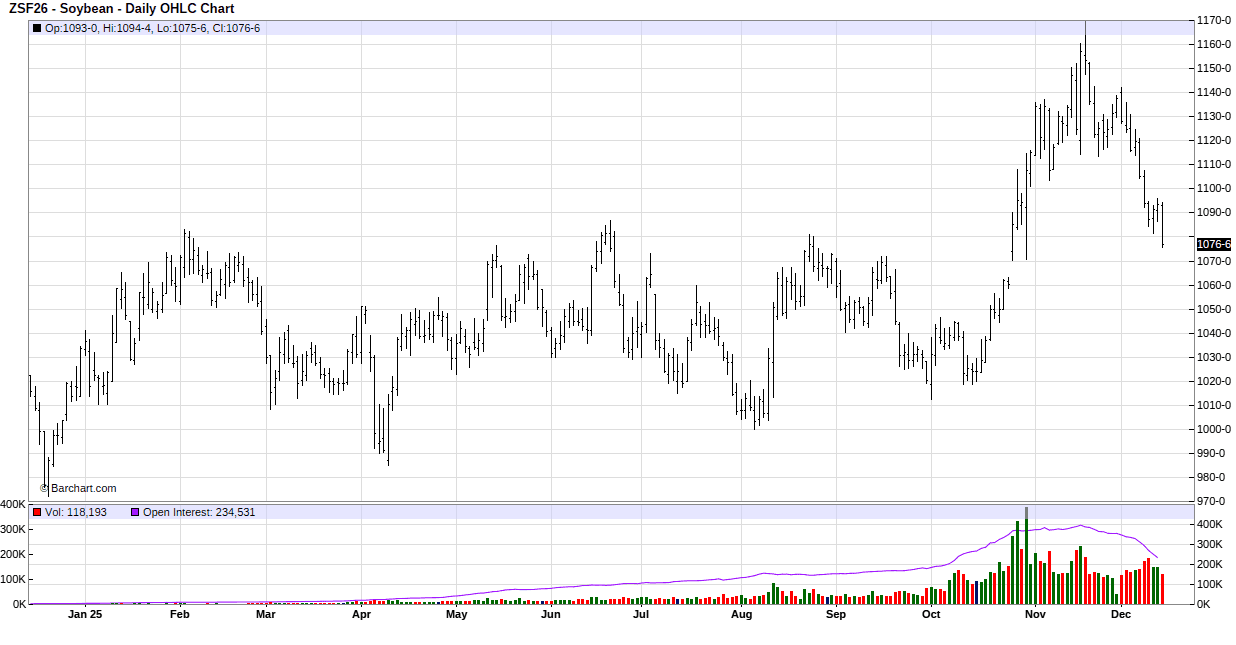Click the Vol: 118,193 readout text
Screen dimensions: 1236x645
76,512
